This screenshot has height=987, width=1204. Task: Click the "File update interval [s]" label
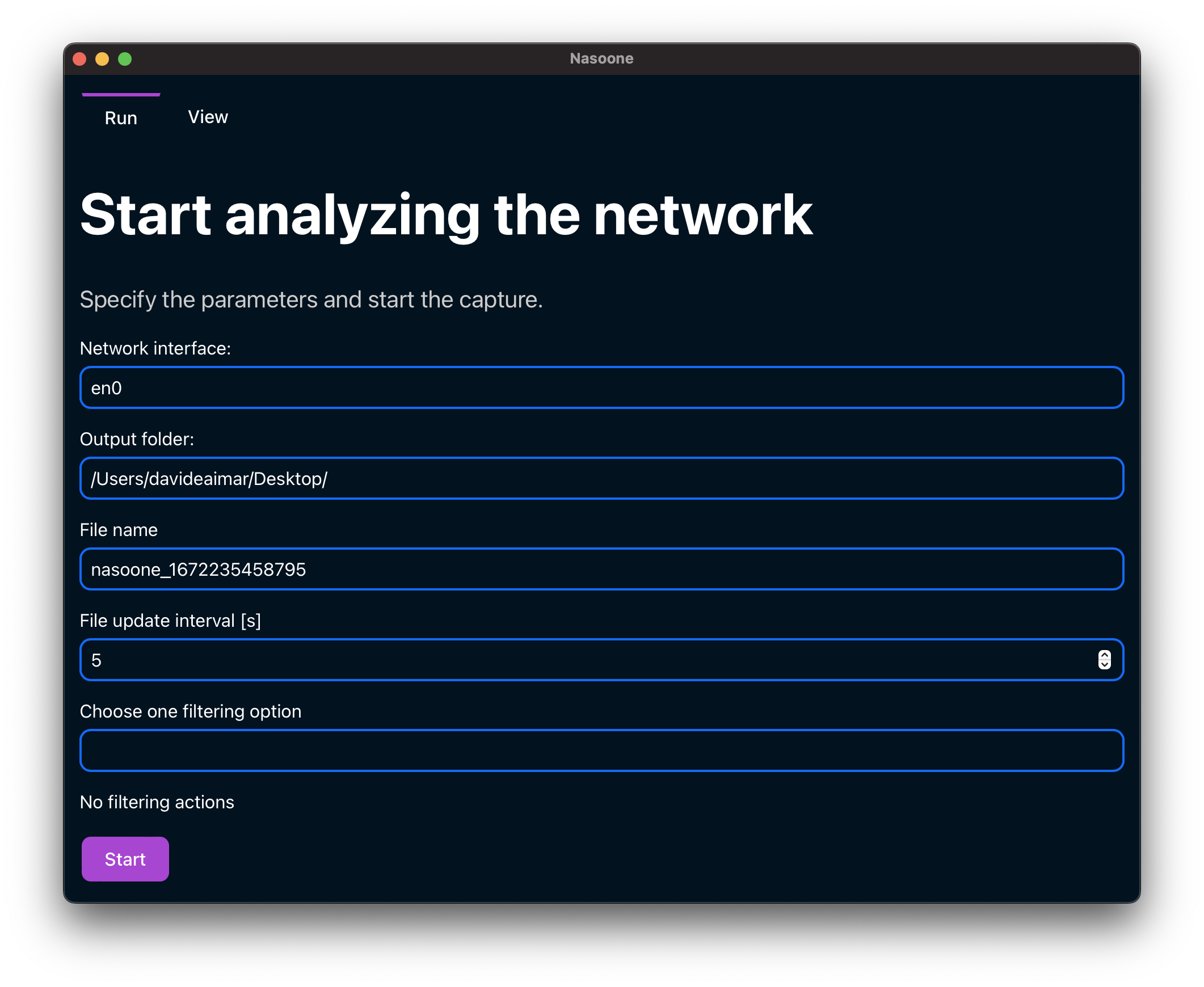pos(170,621)
